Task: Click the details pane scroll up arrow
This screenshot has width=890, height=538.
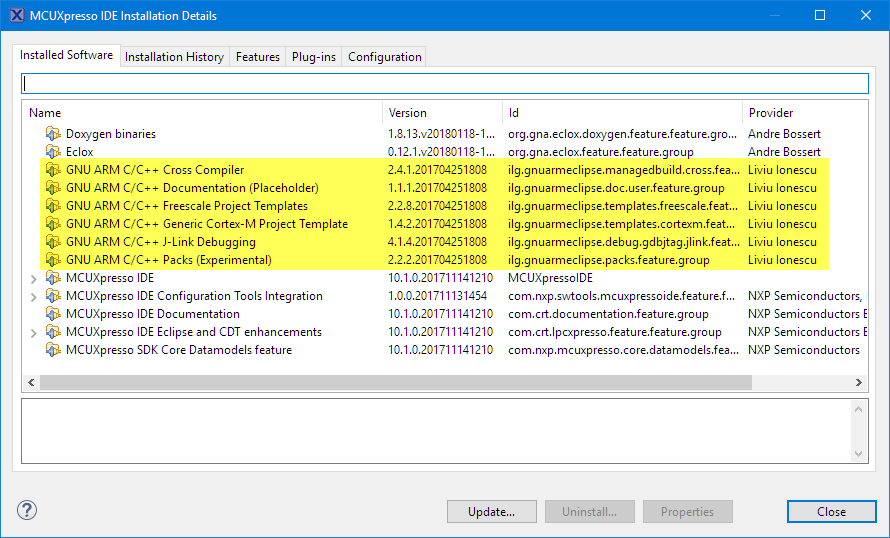Action: [x=858, y=409]
